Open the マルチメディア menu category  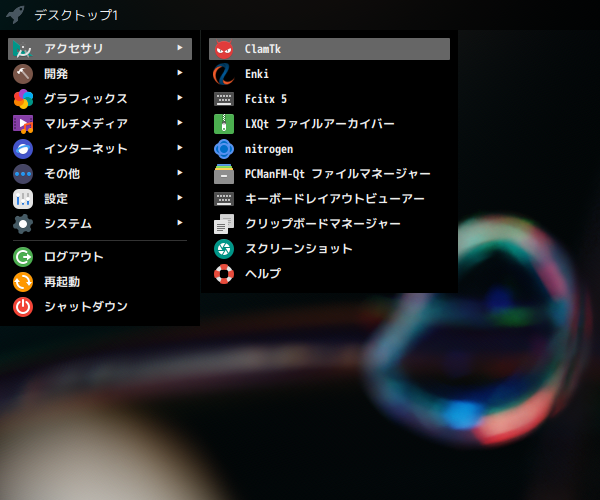tap(100, 124)
